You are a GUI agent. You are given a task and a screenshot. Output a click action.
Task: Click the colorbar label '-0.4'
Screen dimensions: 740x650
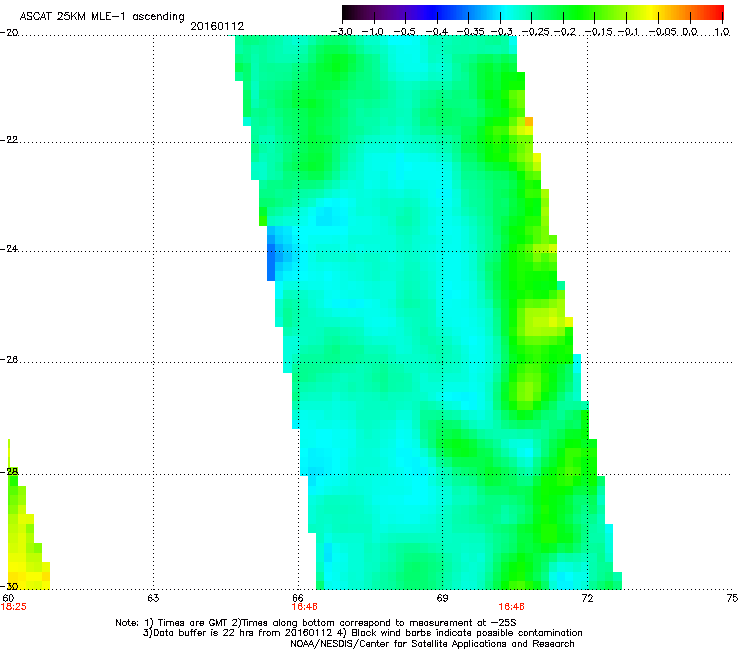(437, 32)
